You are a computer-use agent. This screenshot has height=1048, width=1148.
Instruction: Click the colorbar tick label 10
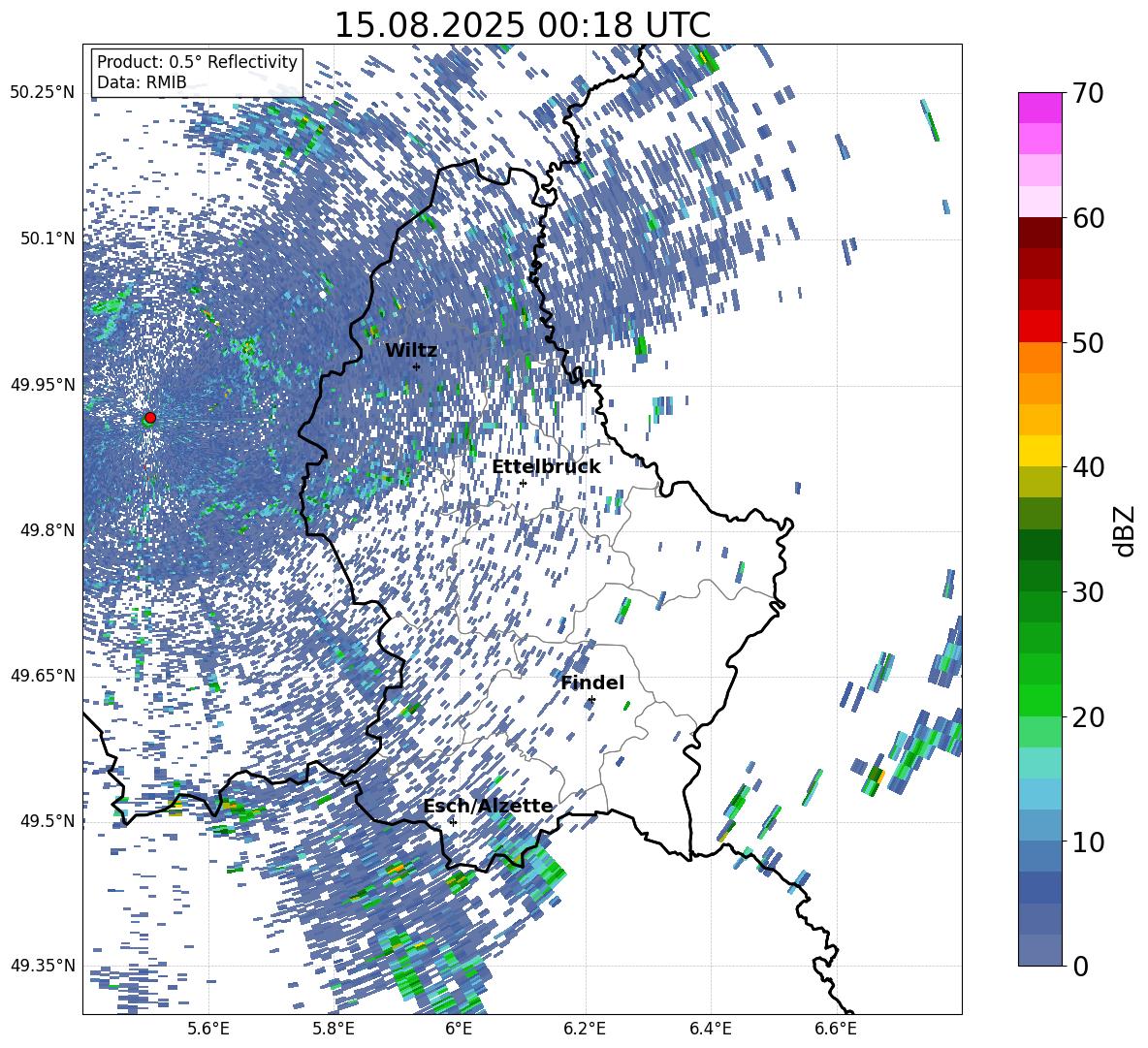(x=1088, y=842)
